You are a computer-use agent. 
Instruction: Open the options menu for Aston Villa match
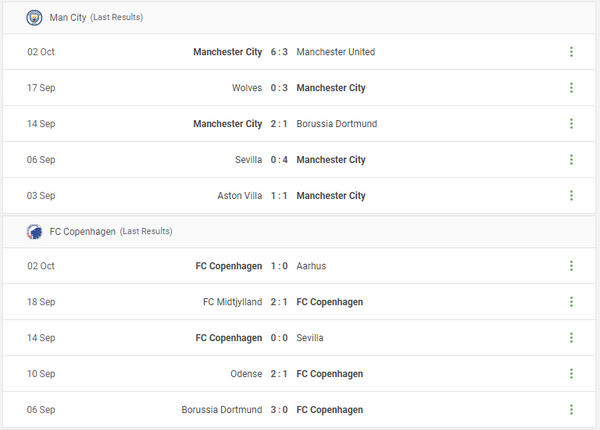571,196
